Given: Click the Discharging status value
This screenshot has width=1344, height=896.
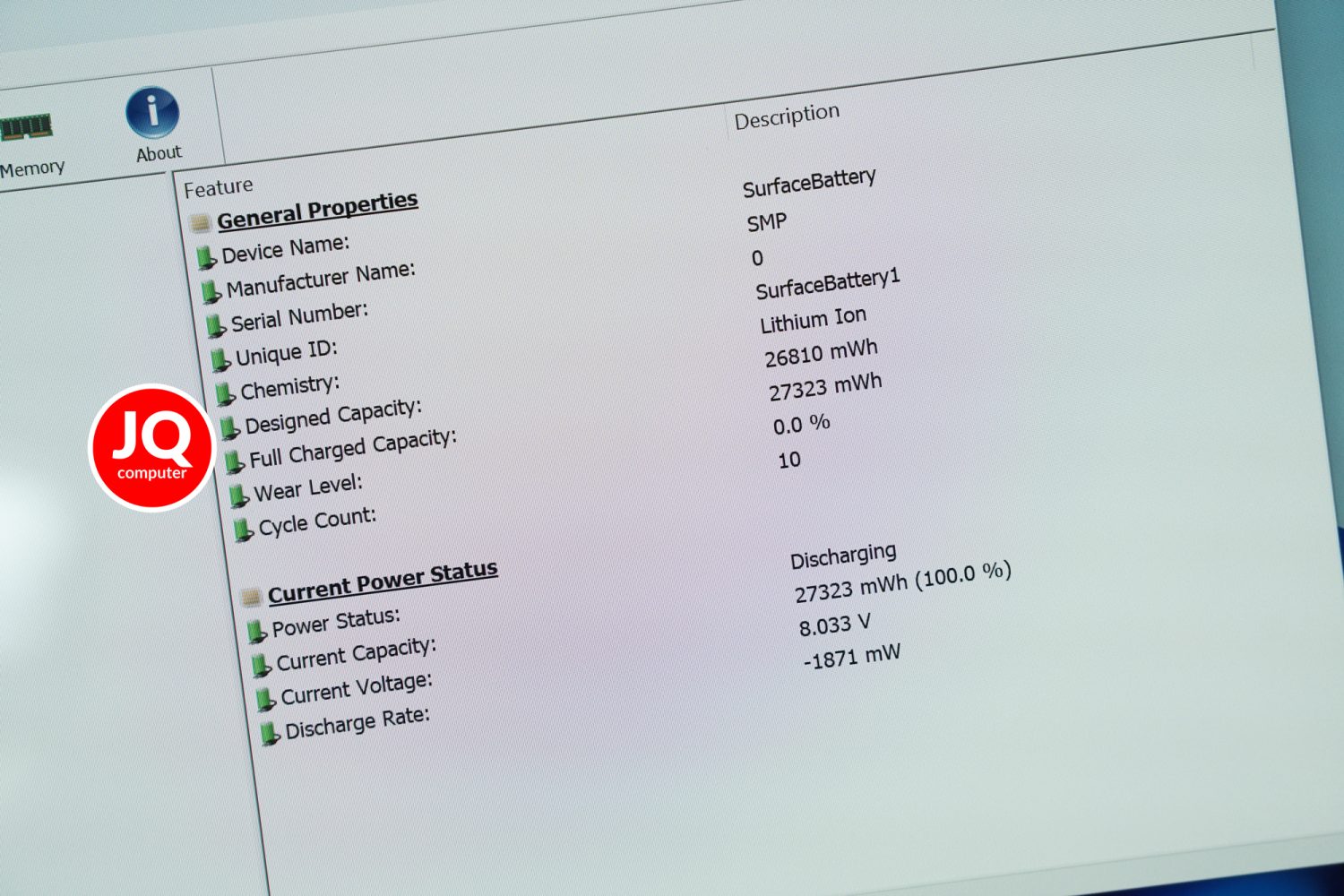Looking at the screenshot, I should (x=843, y=556).
